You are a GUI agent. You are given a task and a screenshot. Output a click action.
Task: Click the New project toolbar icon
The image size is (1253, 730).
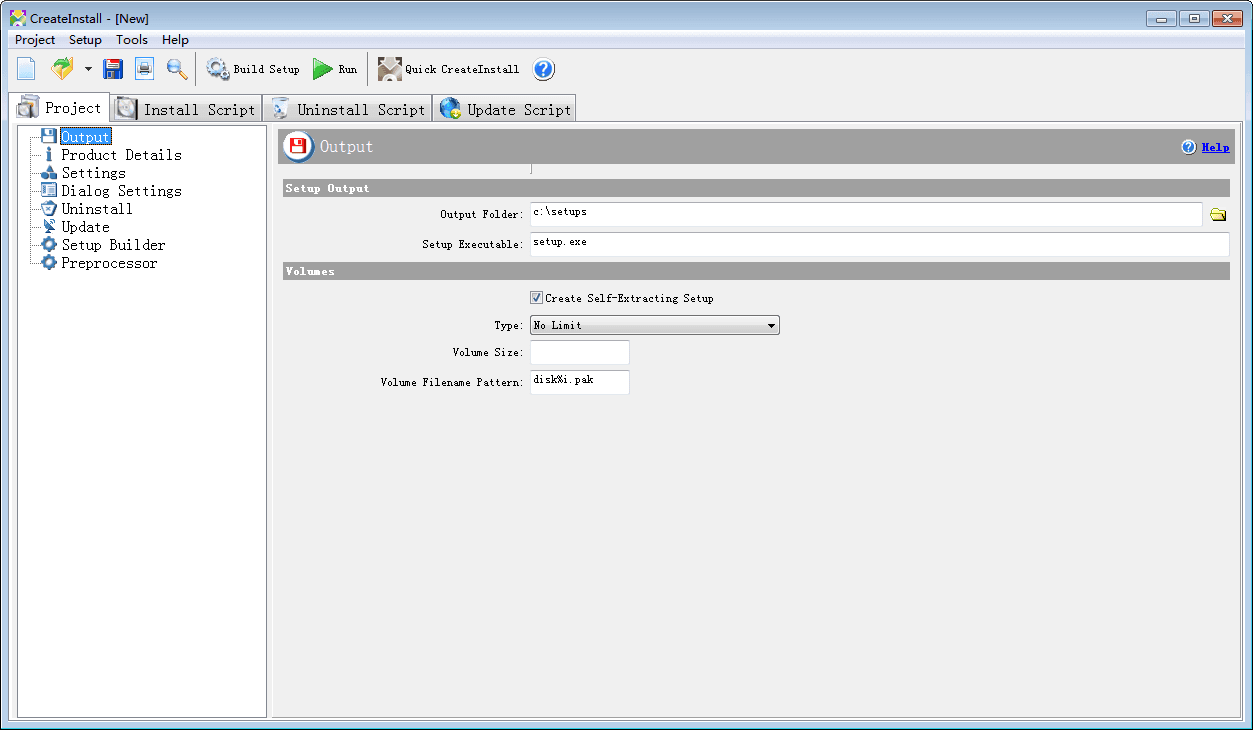point(26,69)
